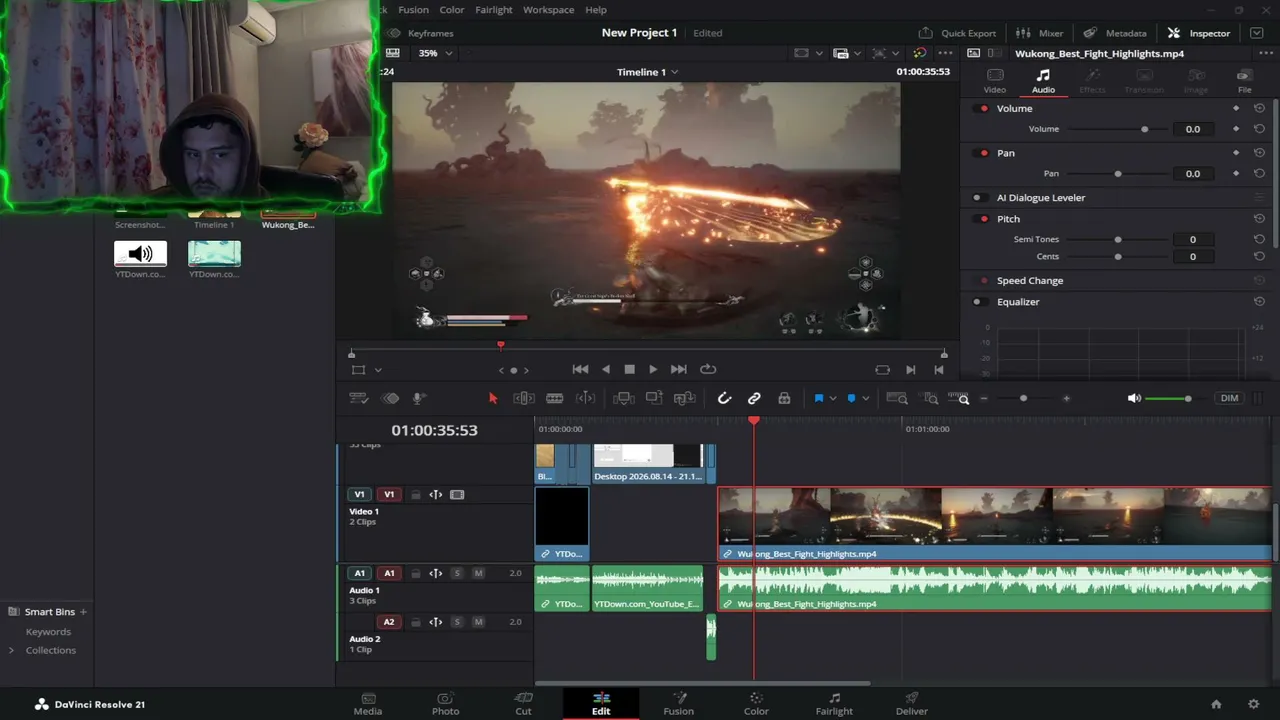Open the Fairlight page
The width and height of the screenshot is (1280, 720).
pos(834,704)
